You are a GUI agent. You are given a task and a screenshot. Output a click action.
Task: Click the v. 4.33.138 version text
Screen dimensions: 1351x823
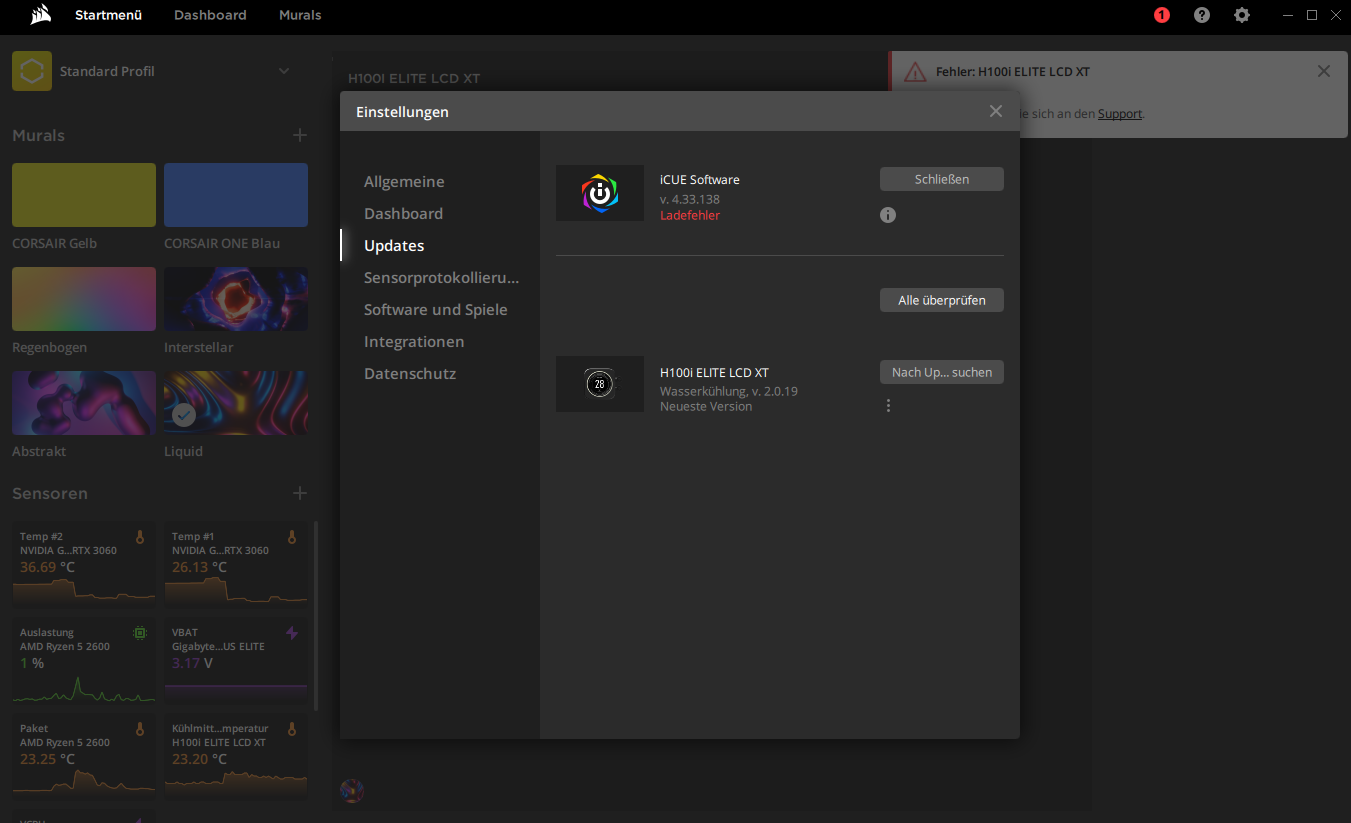tap(690, 200)
